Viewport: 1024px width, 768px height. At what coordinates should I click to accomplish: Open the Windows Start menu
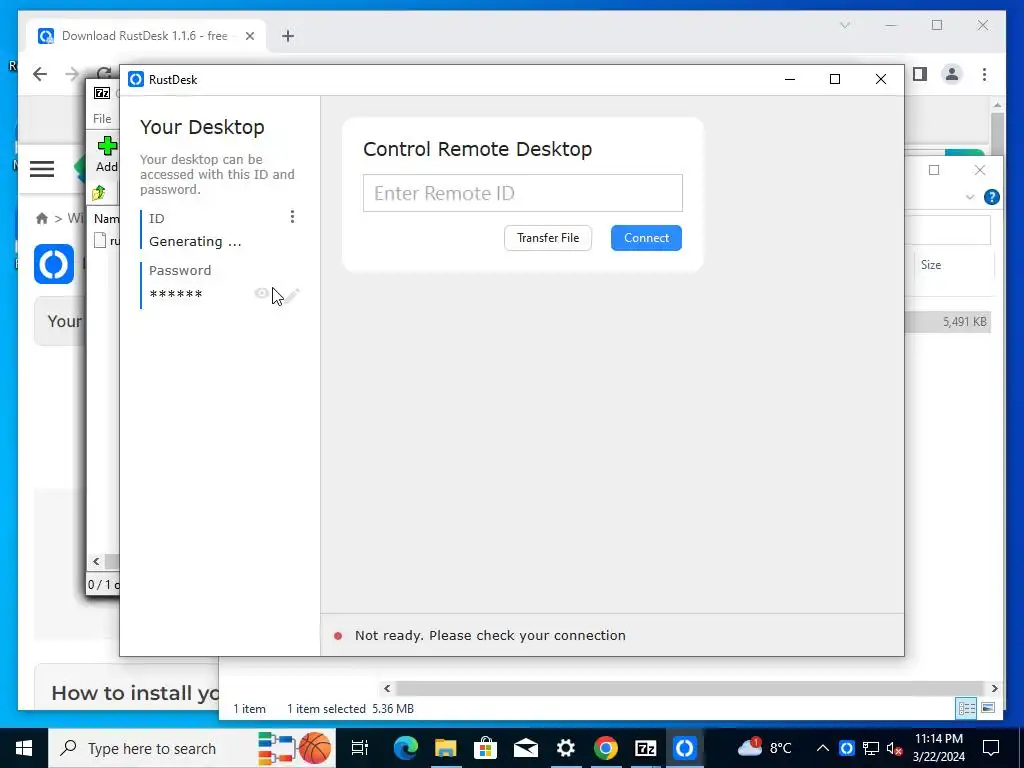pos(24,748)
